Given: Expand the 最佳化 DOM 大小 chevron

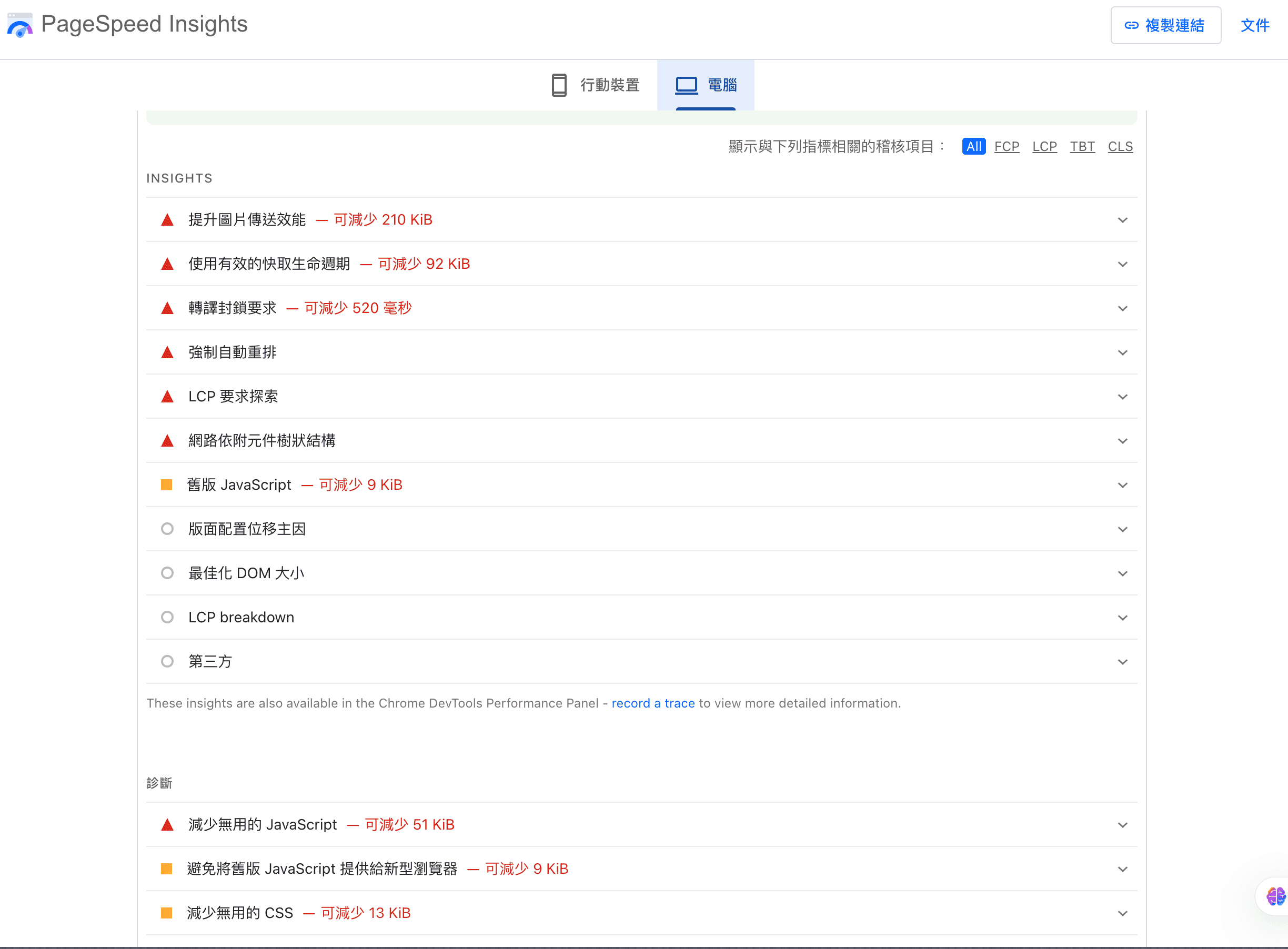Looking at the screenshot, I should pyautogui.click(x=1123, y=574).
